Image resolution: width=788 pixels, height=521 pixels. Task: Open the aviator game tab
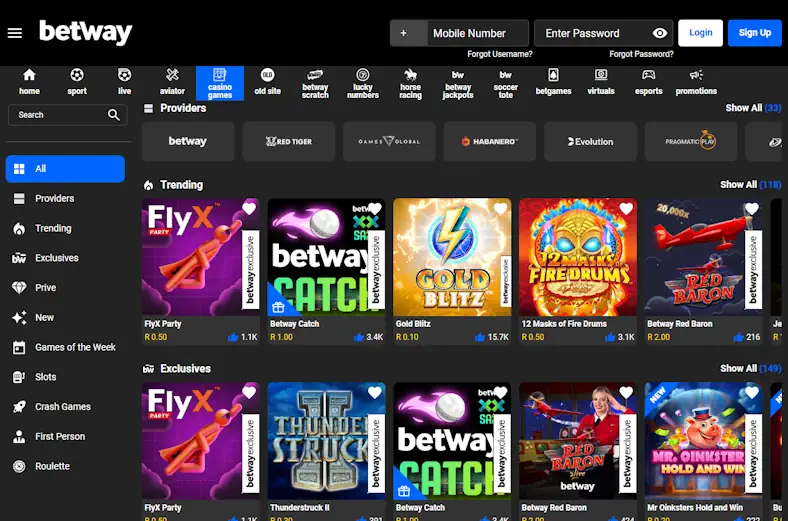[172, 83]
